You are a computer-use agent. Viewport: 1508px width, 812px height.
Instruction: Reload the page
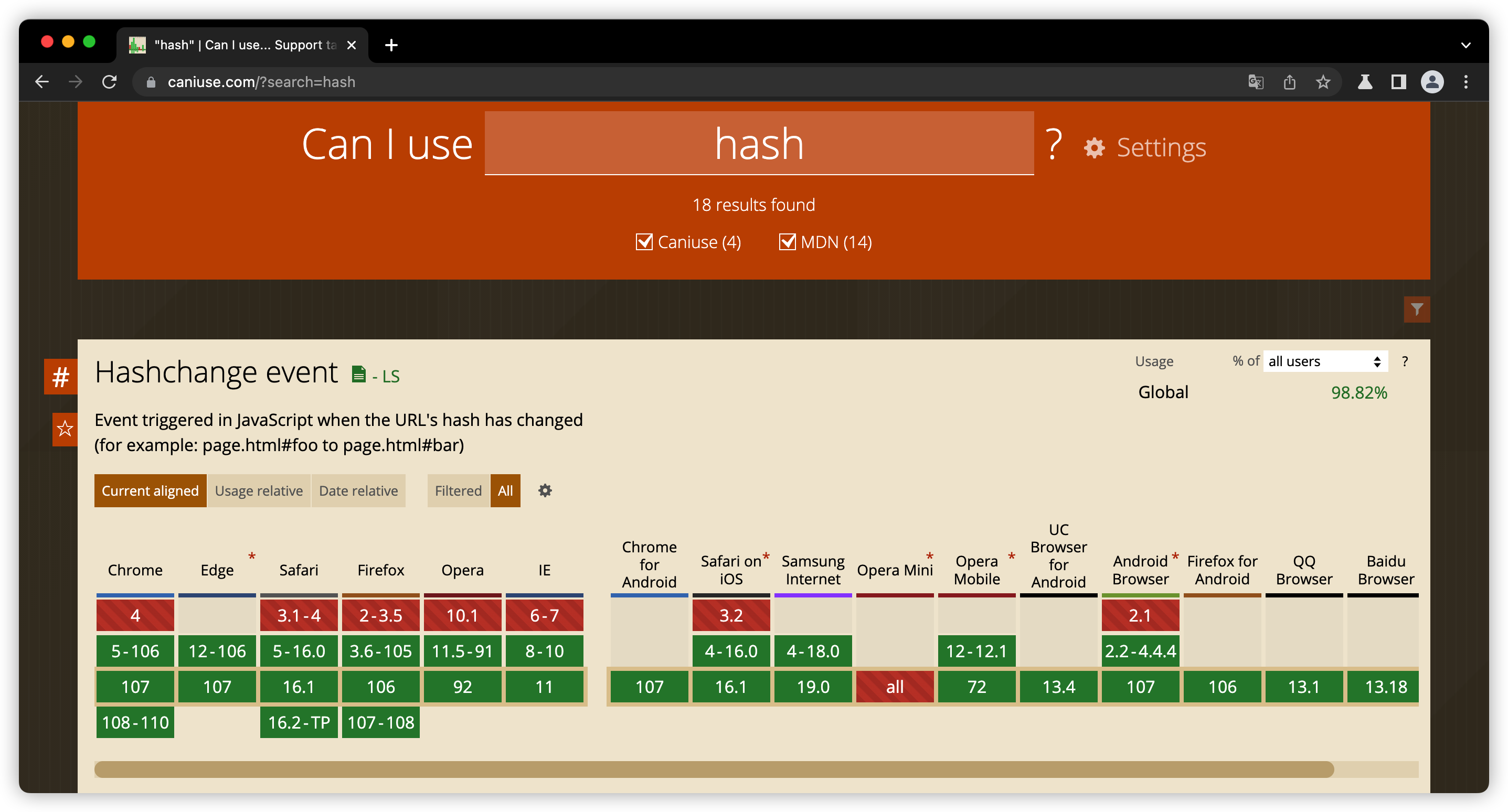(x=110, y=82)
